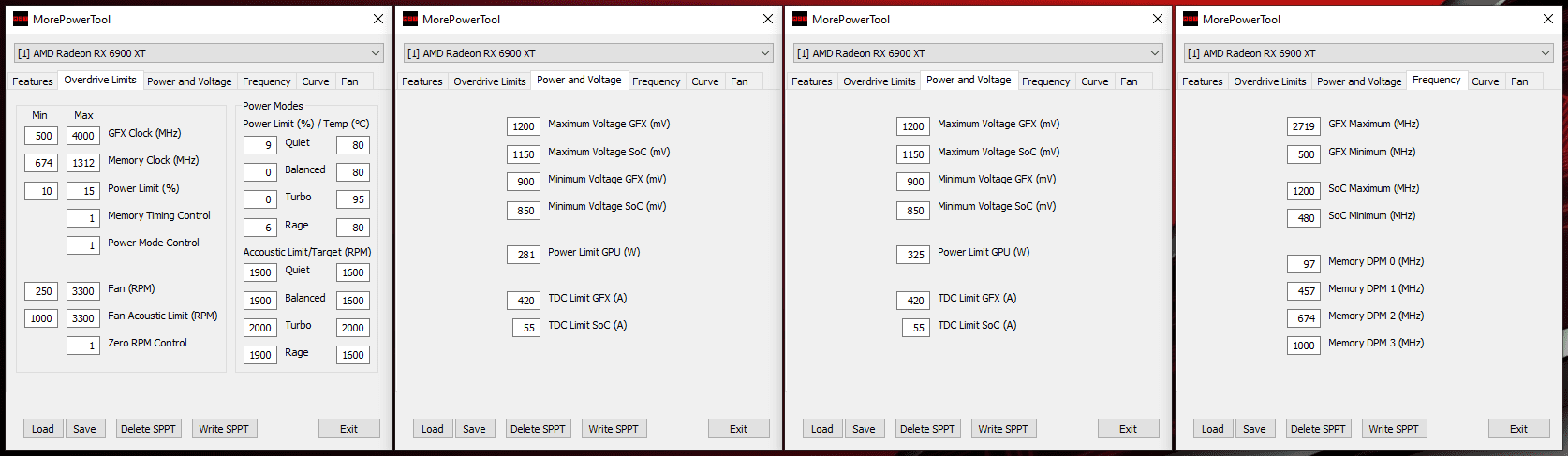Click Exit in the window with Power Limit GPU 281

tap(738, 429)
